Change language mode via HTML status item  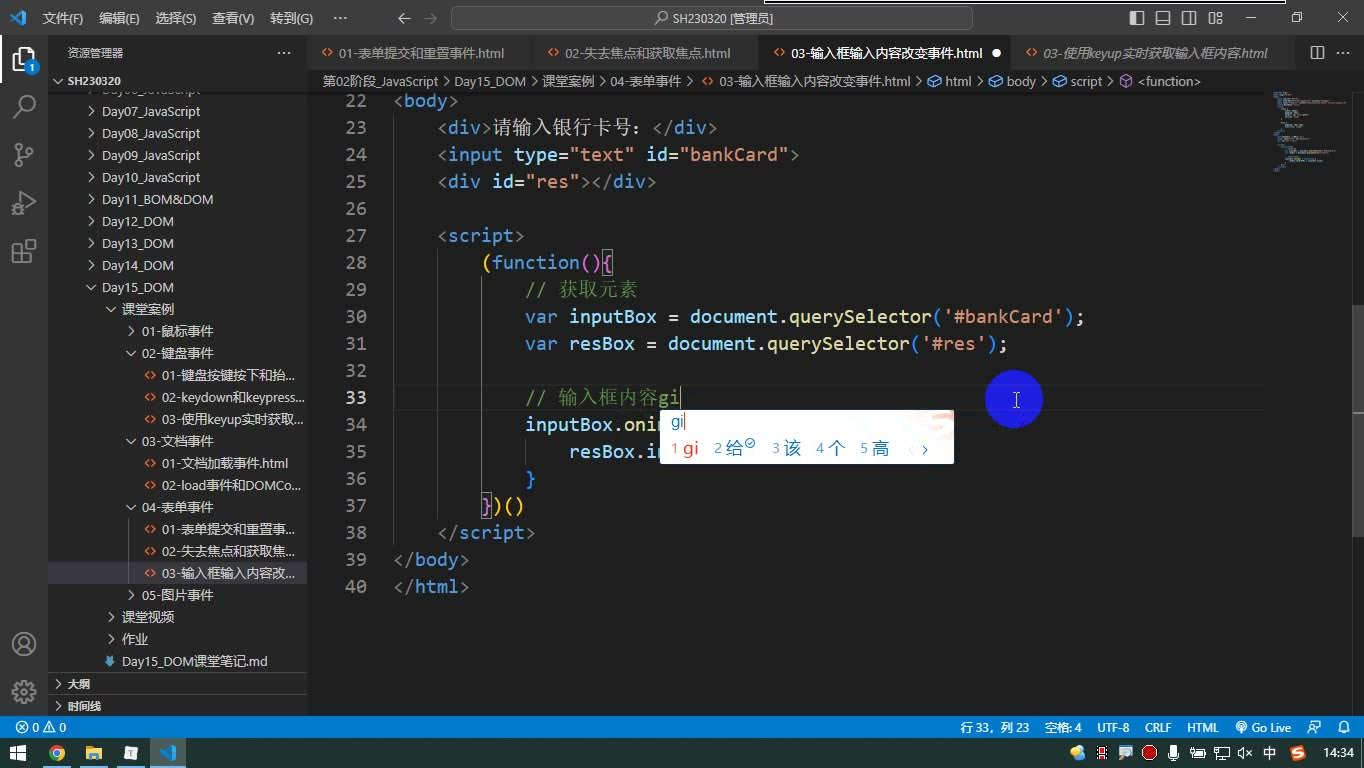click(x=1202, y=728)
